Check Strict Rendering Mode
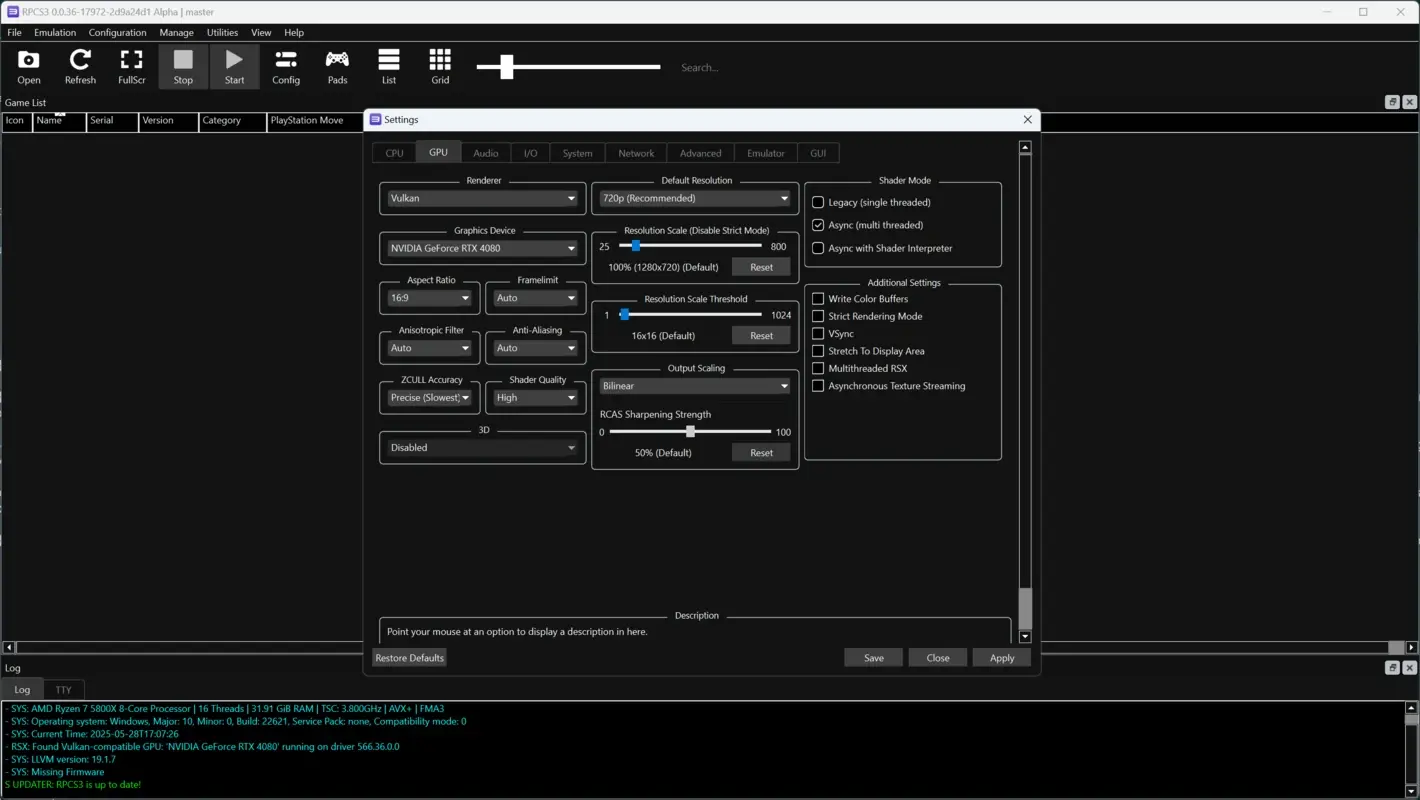This screenshot has width=1420, height=800. [x=818, y=316]
